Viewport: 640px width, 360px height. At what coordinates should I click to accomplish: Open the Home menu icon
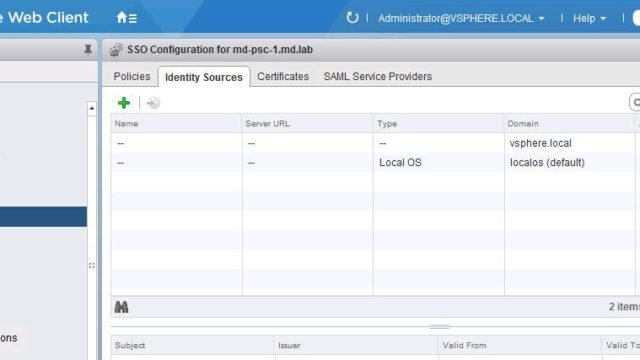point(127,18)
